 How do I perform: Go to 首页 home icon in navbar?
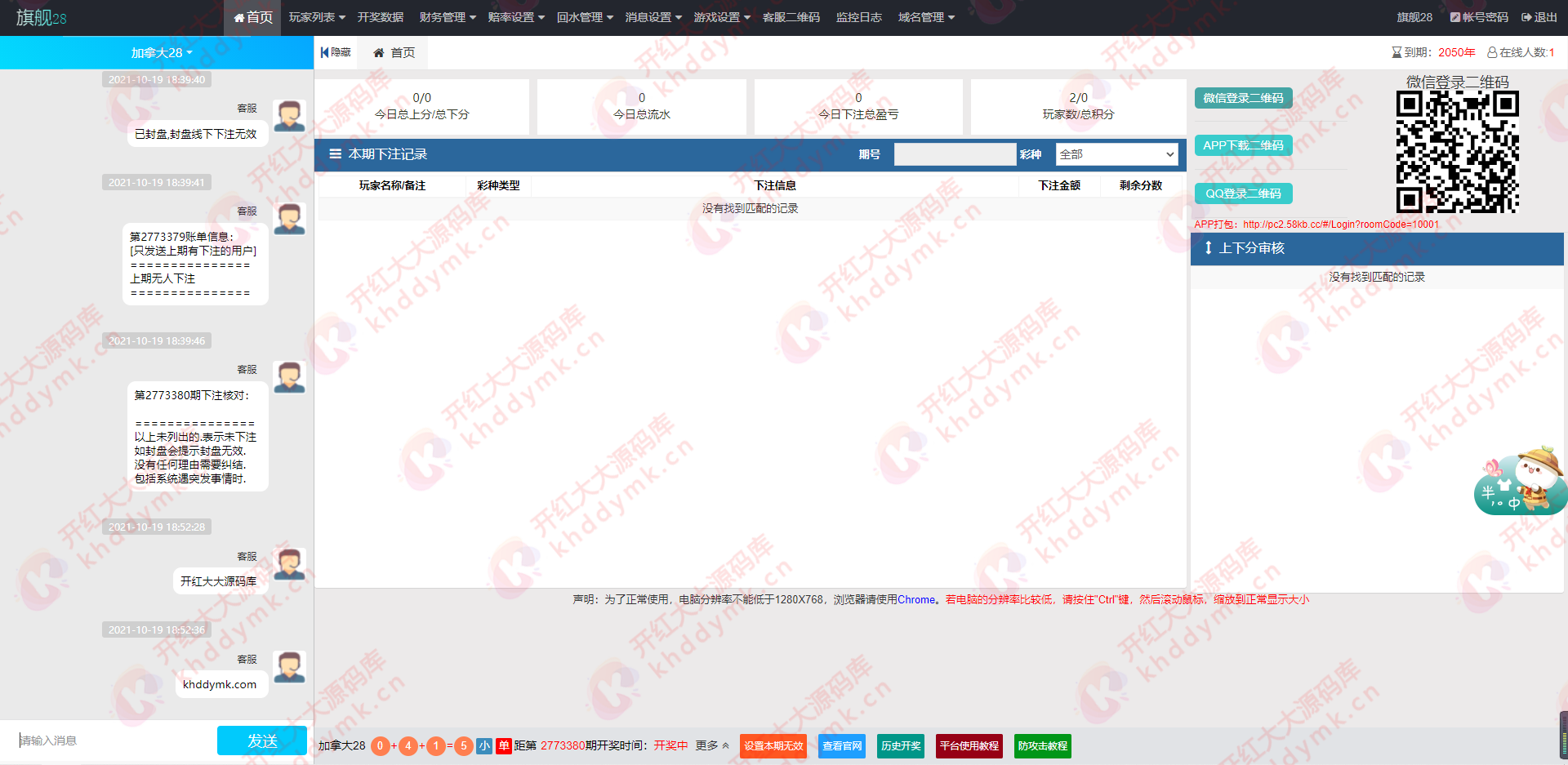239,17
